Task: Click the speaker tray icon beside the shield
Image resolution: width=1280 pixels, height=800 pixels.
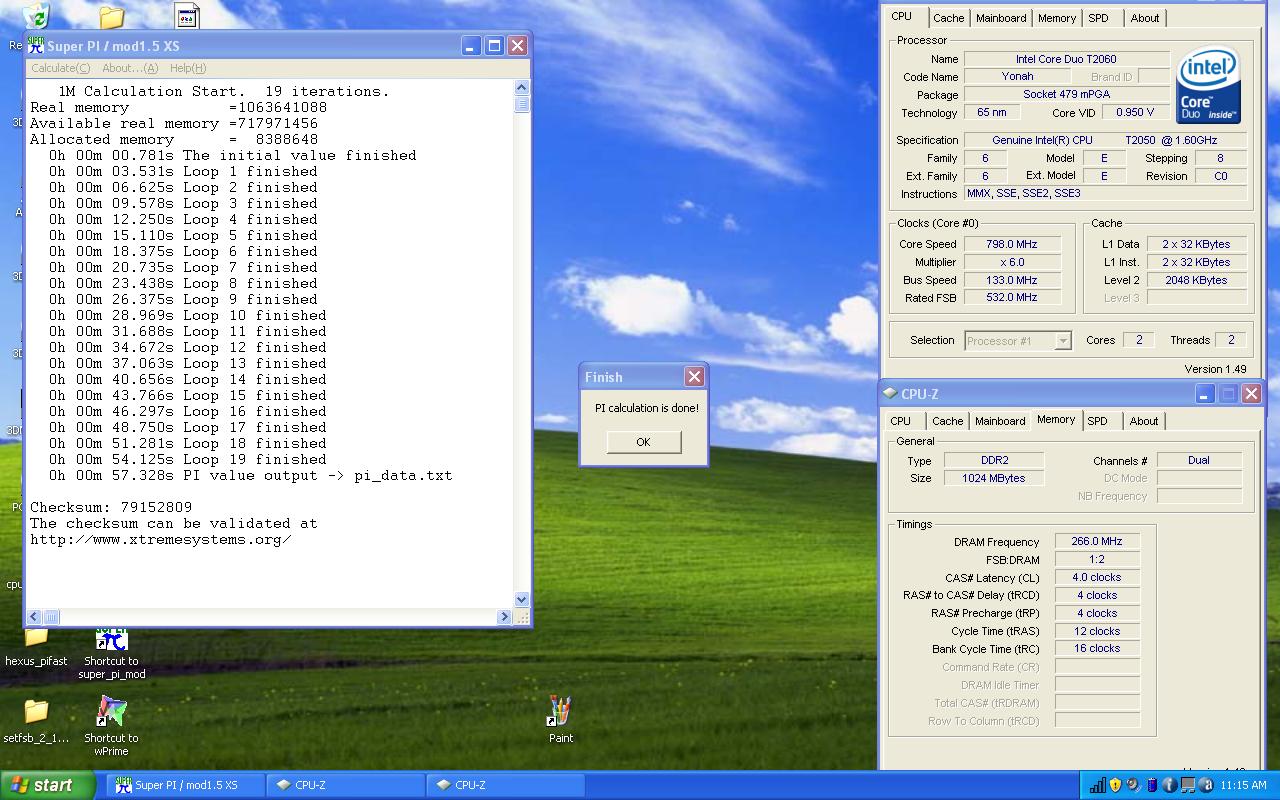Action: coord(1133,785)
